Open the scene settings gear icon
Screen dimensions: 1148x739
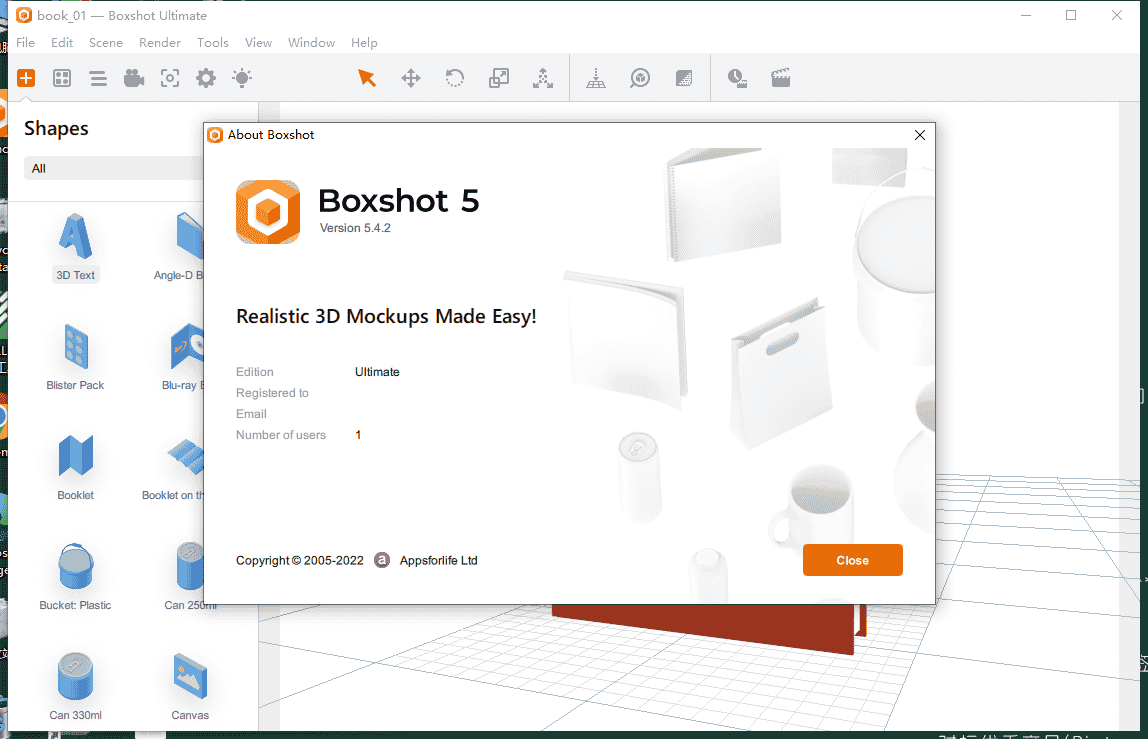click(x=206, y=78)
